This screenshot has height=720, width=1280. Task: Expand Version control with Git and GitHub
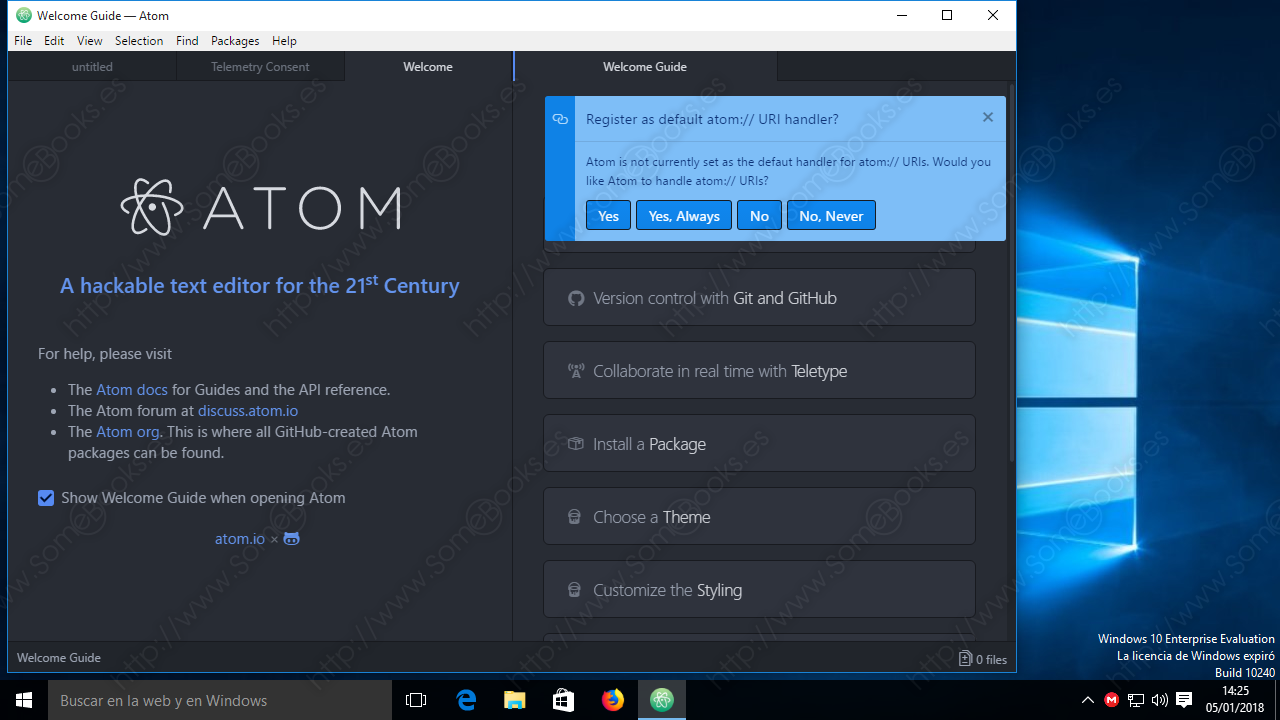(759, 297)
